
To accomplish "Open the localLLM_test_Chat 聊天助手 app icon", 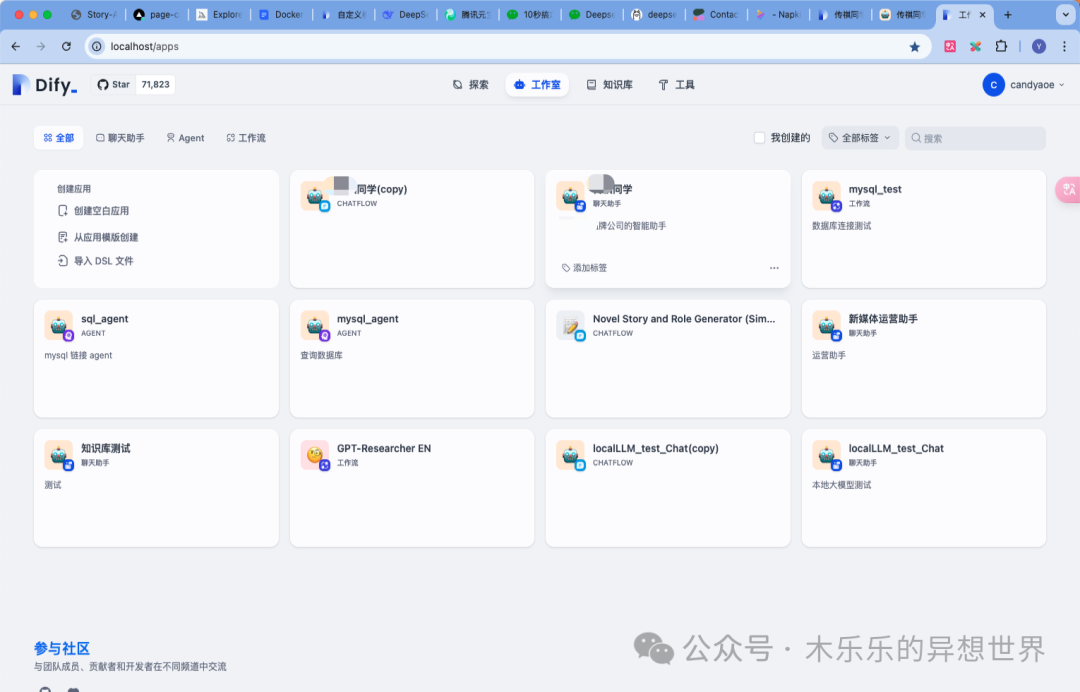I will 827,455.
